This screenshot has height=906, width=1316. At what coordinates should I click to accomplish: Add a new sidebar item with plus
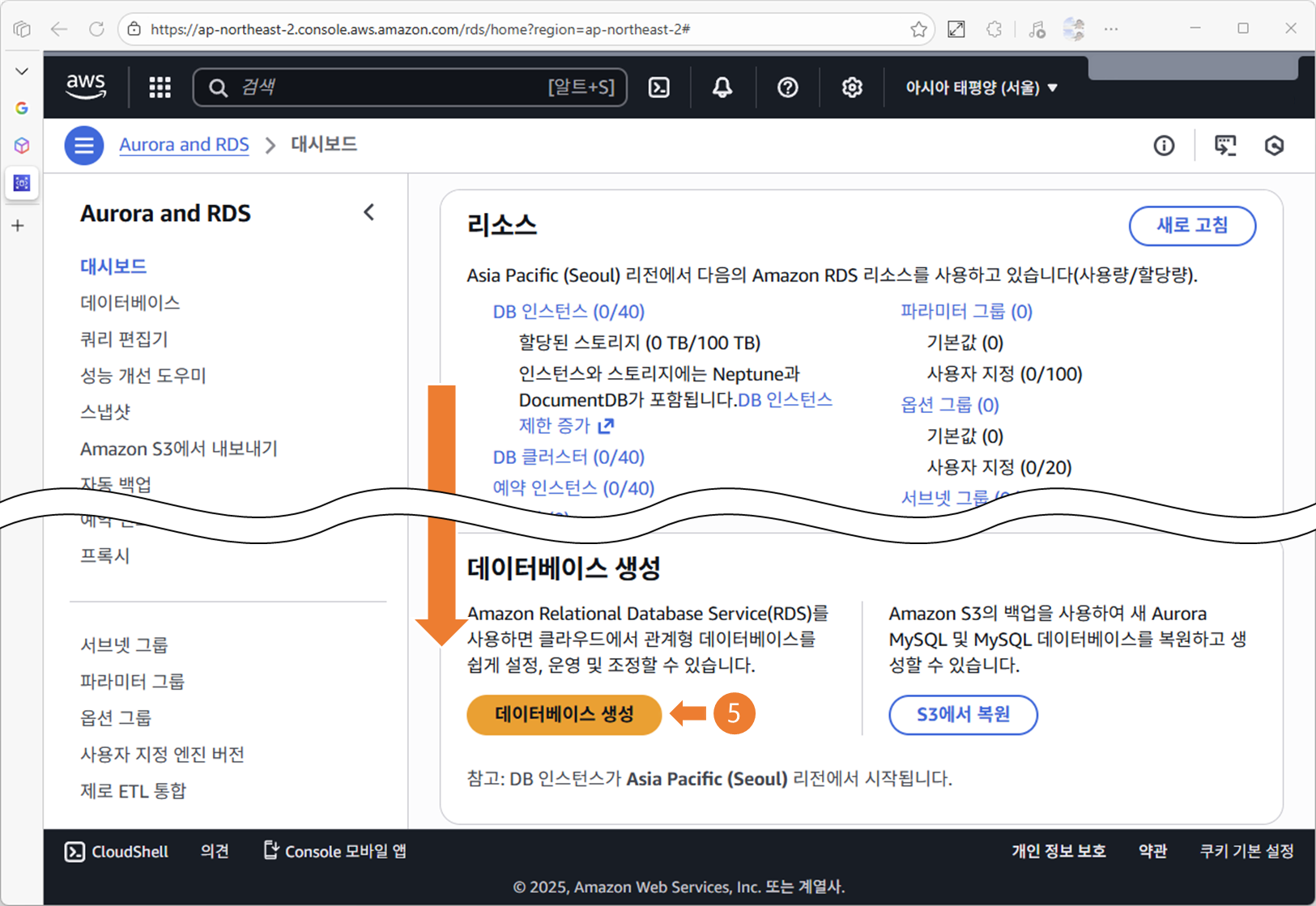pos(19,226)
